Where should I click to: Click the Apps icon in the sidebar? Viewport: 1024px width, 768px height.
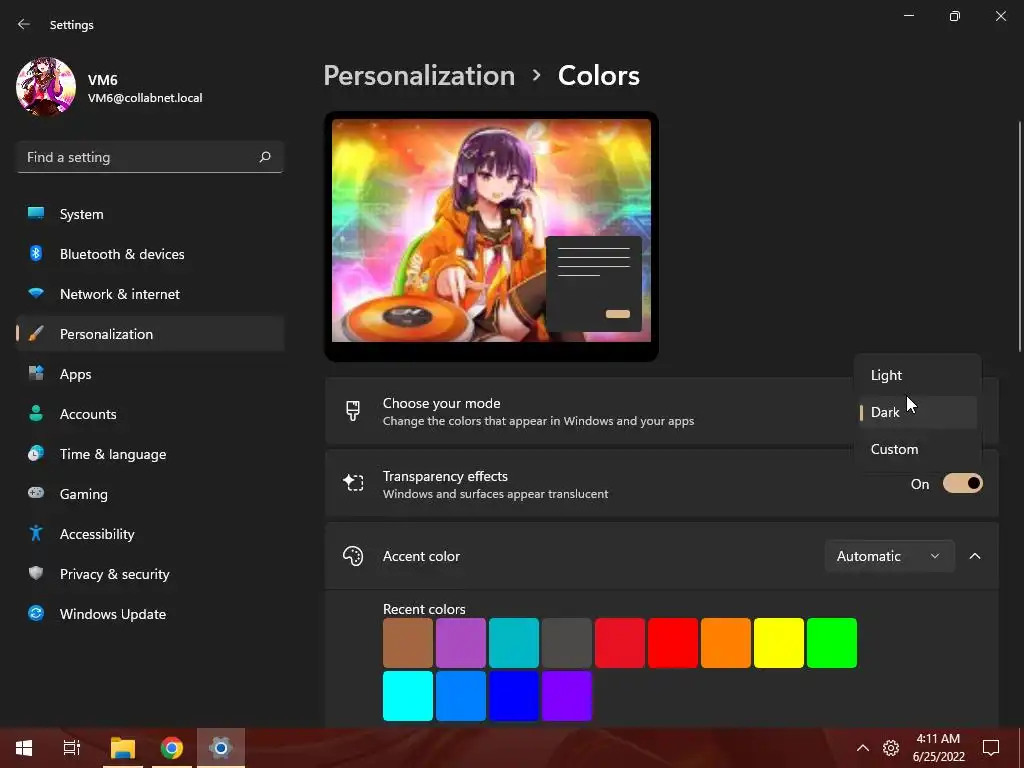point(36,374)
